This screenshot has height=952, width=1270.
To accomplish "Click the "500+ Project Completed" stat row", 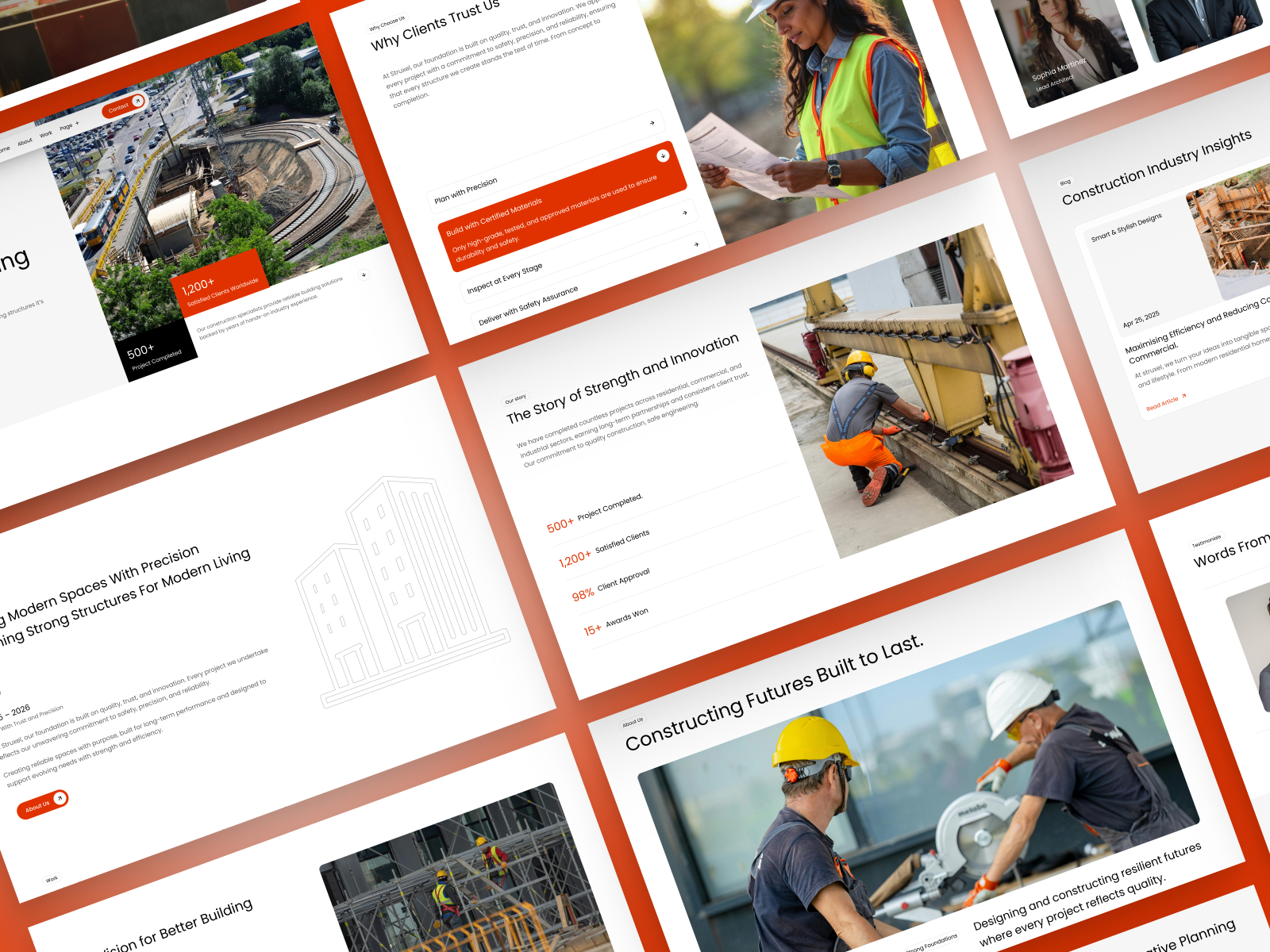I will (x=595, y=514).
